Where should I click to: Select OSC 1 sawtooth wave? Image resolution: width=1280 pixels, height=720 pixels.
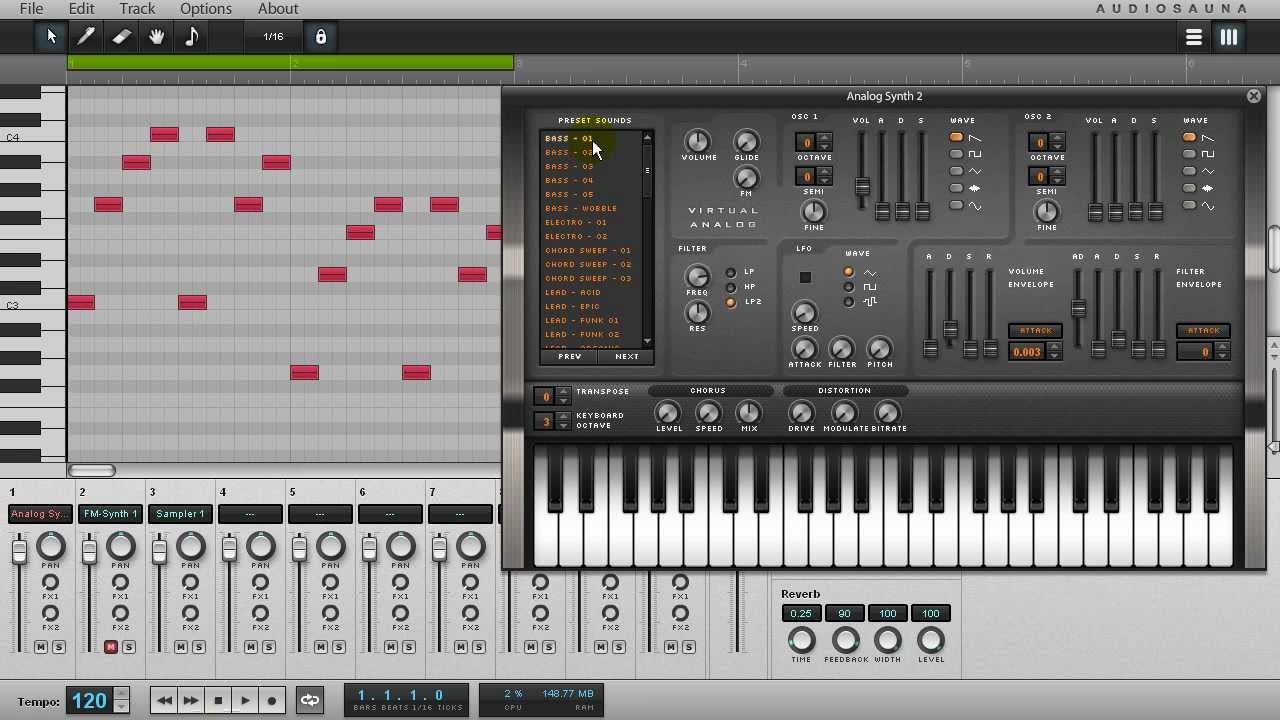click(x=957, y=137)
